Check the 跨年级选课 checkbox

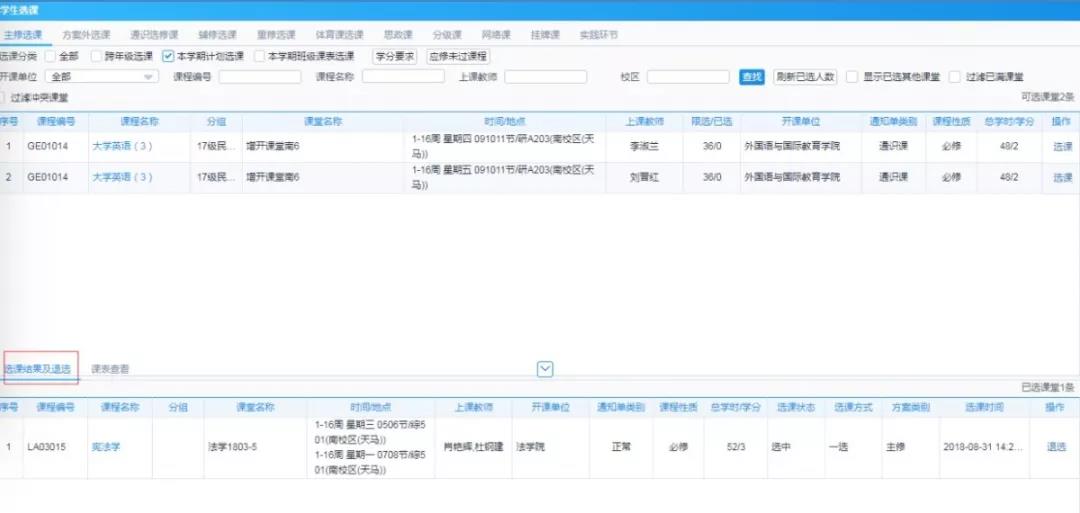tap(97, 57)
